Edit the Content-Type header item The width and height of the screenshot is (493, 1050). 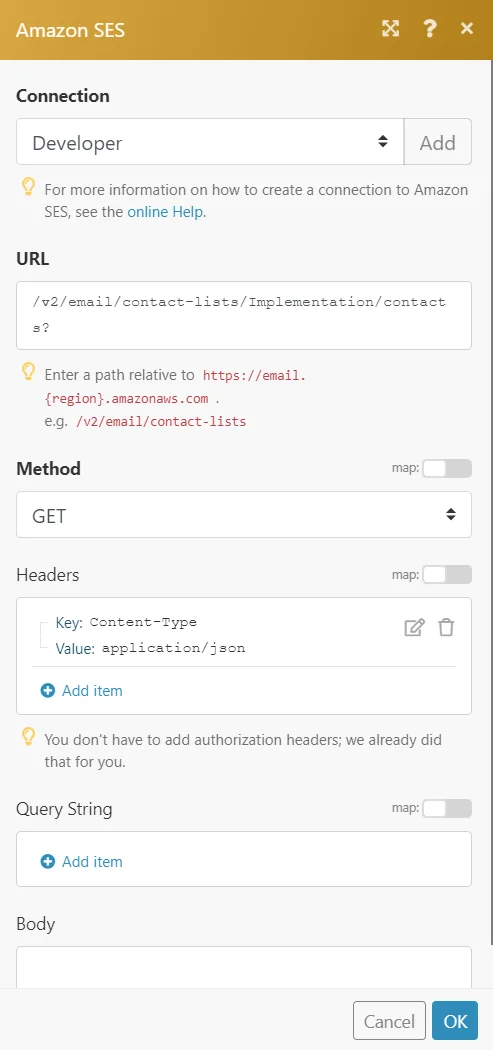(414, 627)
